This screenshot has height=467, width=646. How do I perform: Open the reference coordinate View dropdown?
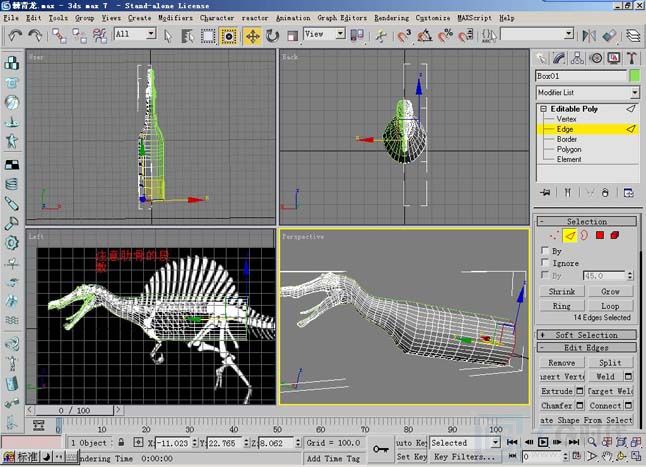(x=340, y=33)
